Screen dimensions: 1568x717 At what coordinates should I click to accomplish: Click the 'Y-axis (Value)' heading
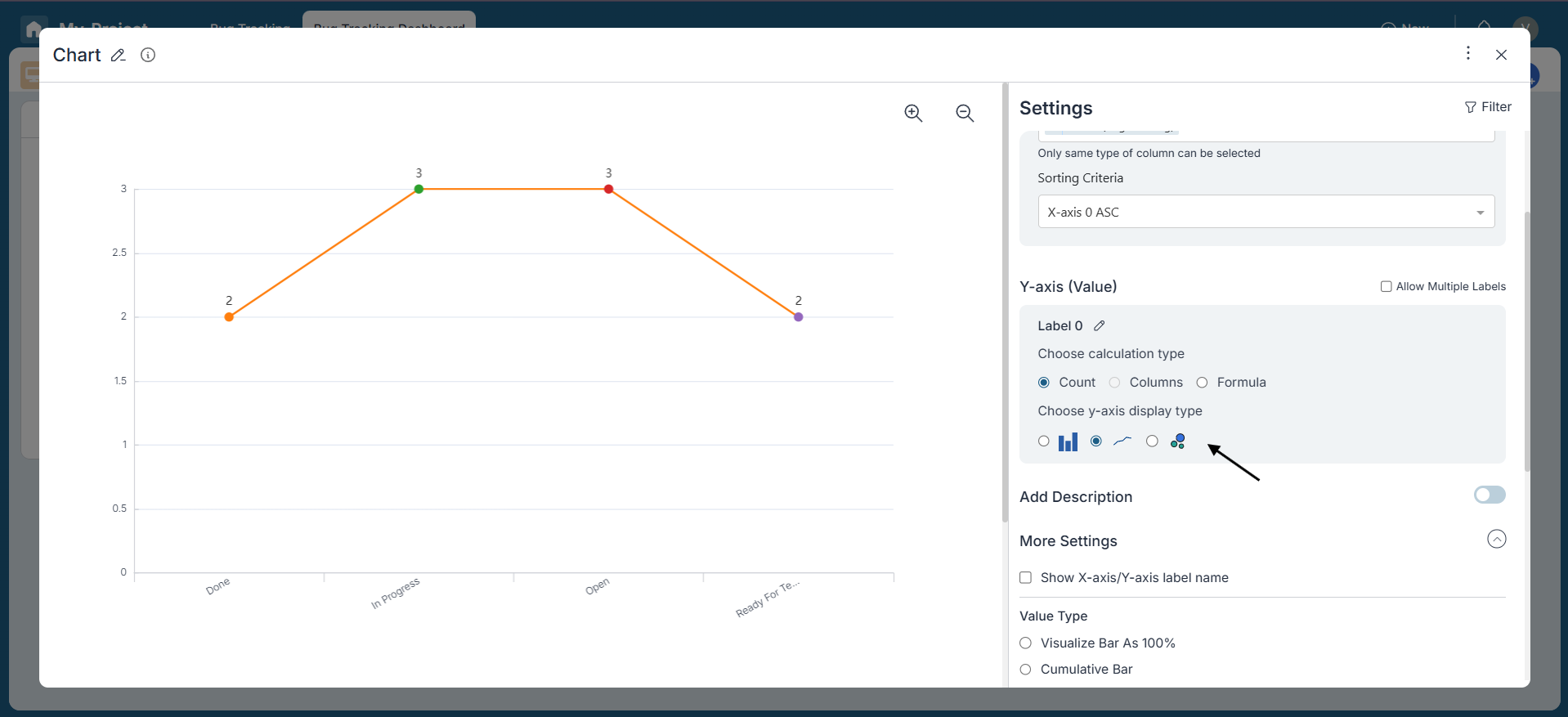(1068, 287)
